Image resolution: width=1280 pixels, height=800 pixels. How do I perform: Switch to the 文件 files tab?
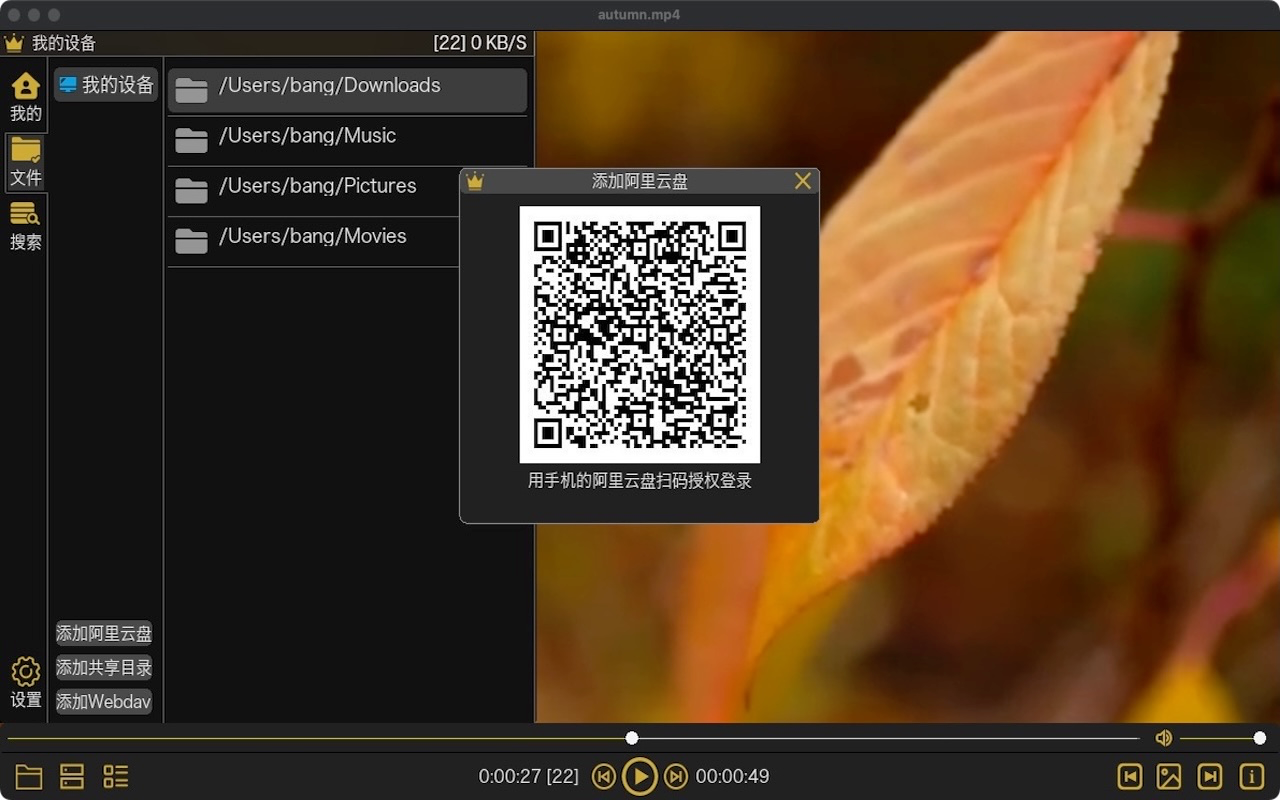(25, 162)
